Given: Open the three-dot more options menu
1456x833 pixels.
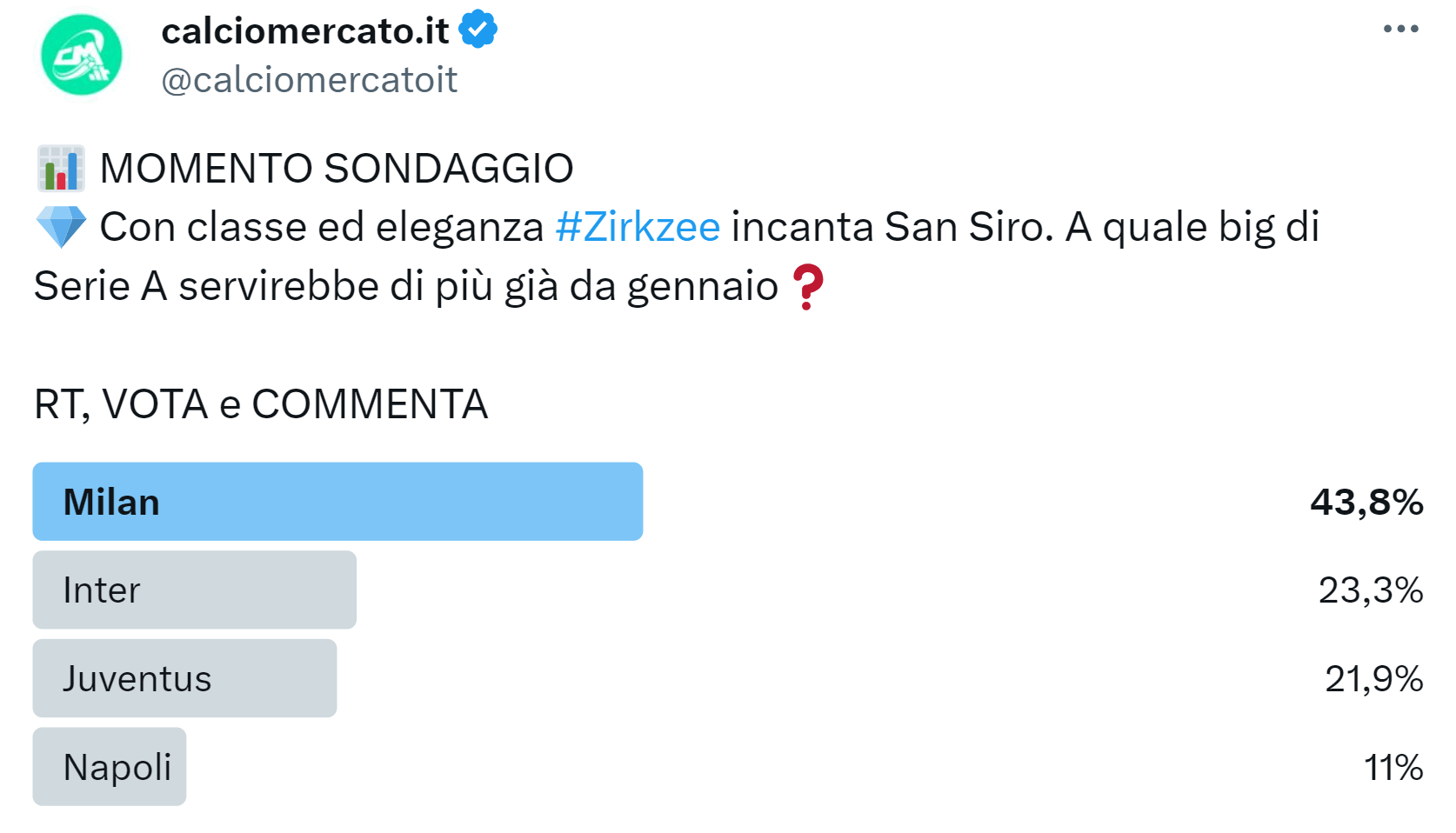Looking at the screenshot, I should 1399,29.
